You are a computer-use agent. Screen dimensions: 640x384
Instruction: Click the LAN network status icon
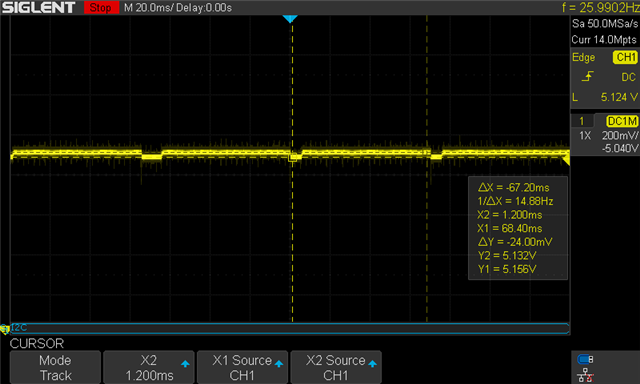coord(586,375)
